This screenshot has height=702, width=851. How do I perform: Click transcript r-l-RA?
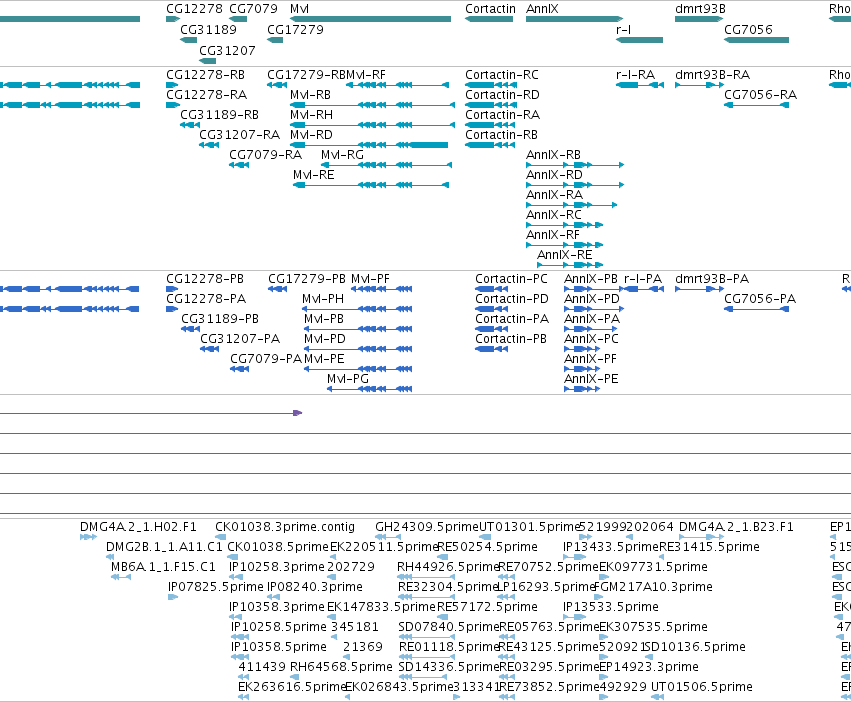(x=640, y=85)
